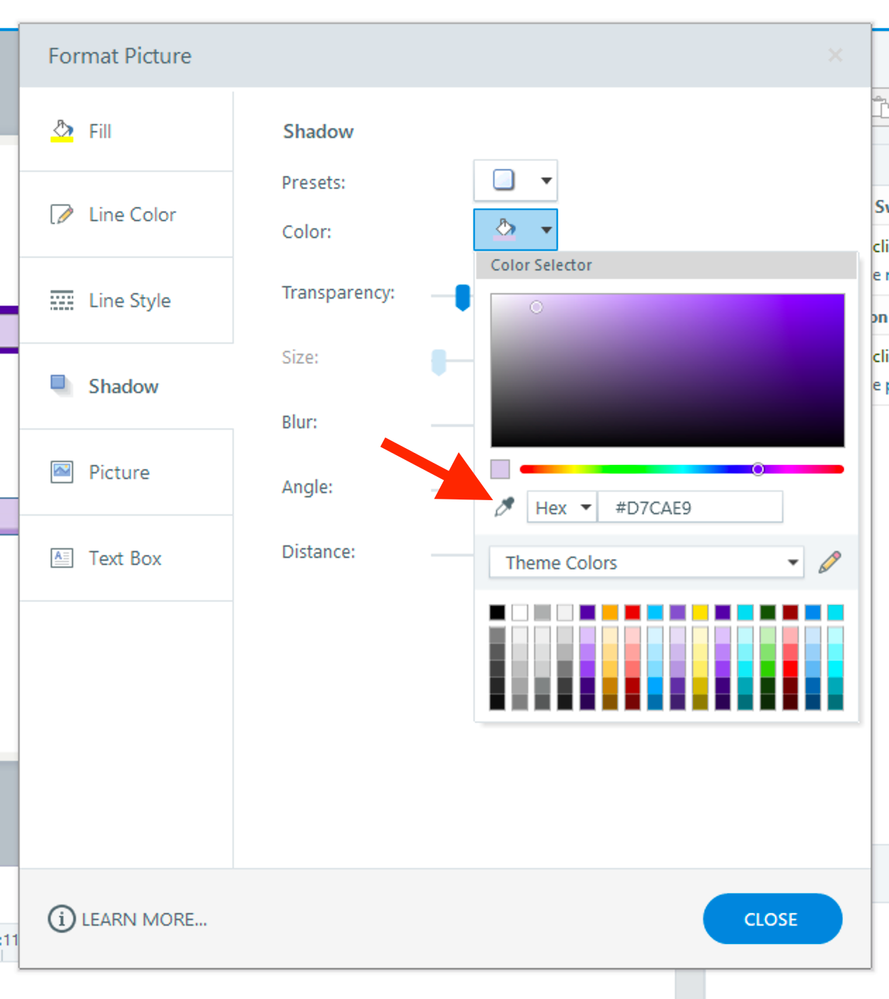Image resolution: width=889 pixels, height=999 pixels.
Task: Click the pencil icon beside Theme Colors
Action: click(x=829, y=562)
